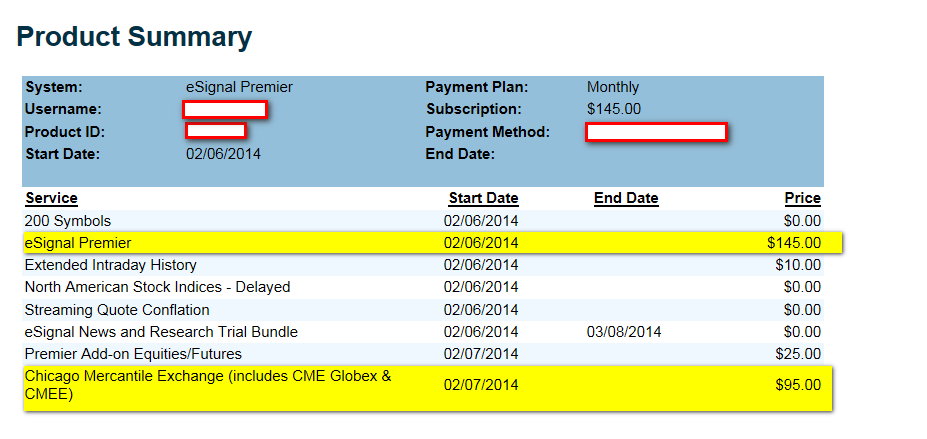The width and height of the screenshot is (927, 439).
Task: Click the $145.00 price in the highlighted row
Action: (794, 243)
